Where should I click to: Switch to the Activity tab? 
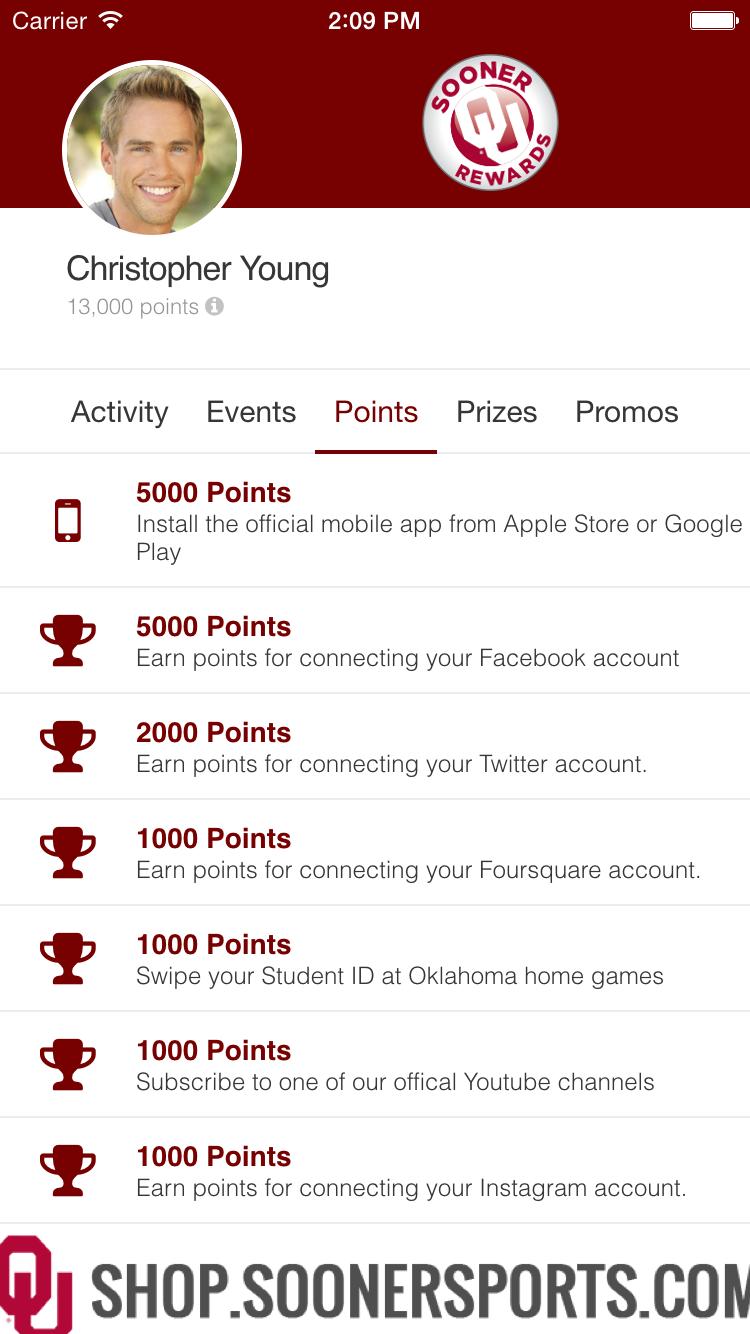pos(120,412)
